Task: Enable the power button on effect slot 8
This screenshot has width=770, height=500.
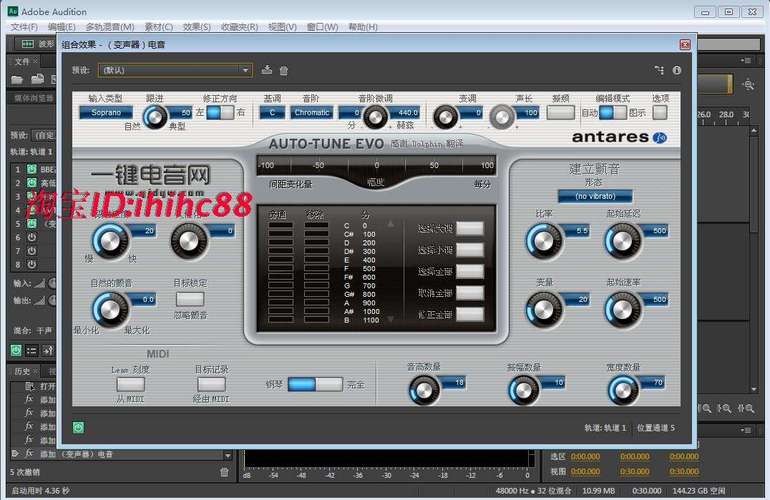Action: pyautogui.click(x=31, y=264)
